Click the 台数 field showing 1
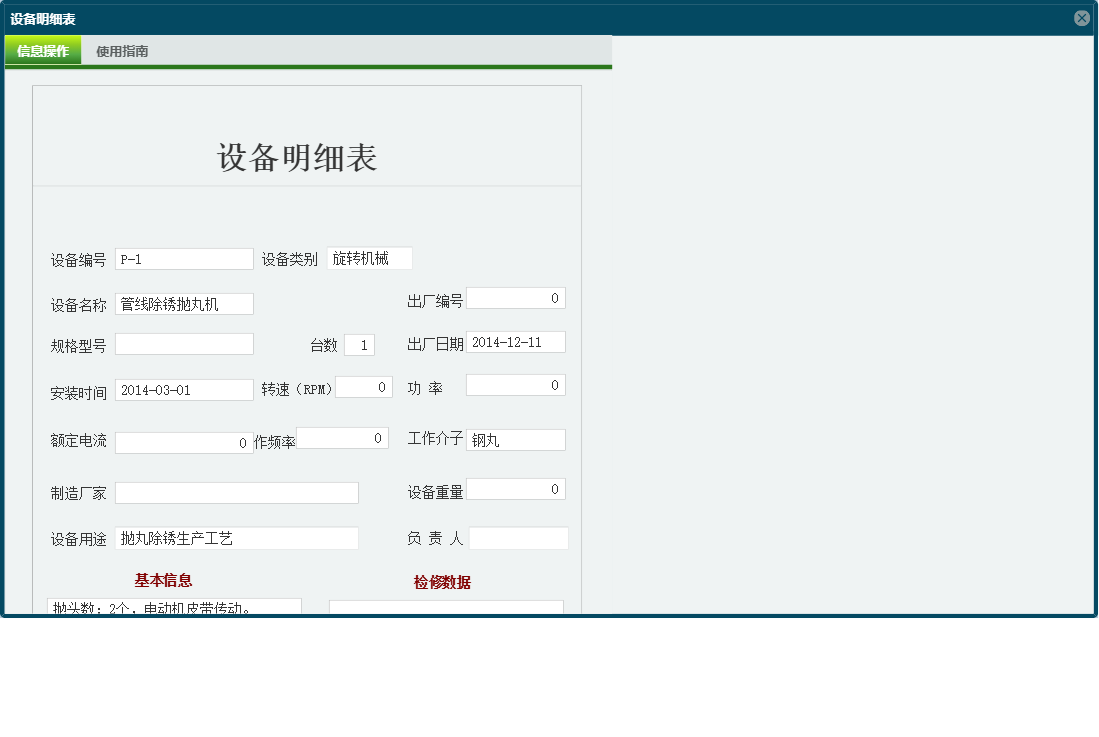This screenshot has height=737, width=1099. 360,343
